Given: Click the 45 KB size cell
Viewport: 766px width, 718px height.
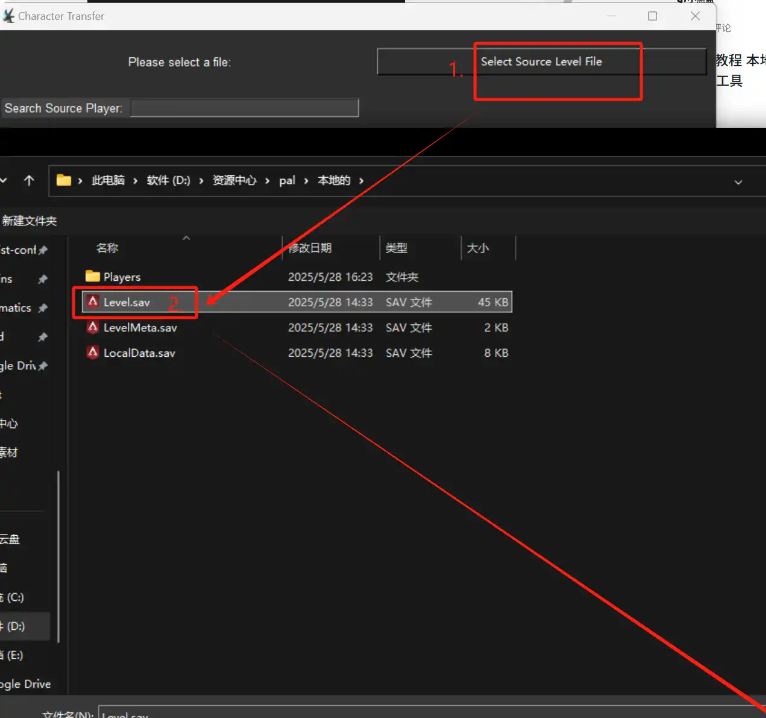Looking at the screenshot, I should (493, 302).
